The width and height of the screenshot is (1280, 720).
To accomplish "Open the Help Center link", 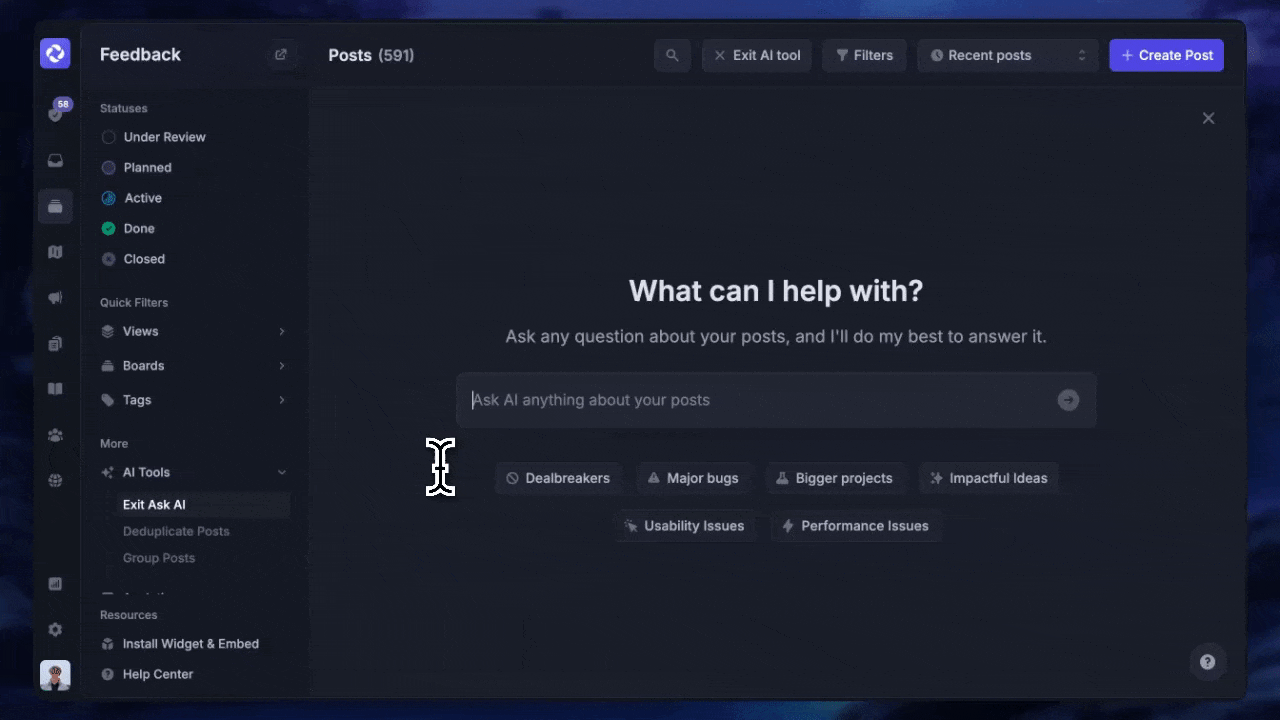I will pyautogui.click(x=156, y=674).
